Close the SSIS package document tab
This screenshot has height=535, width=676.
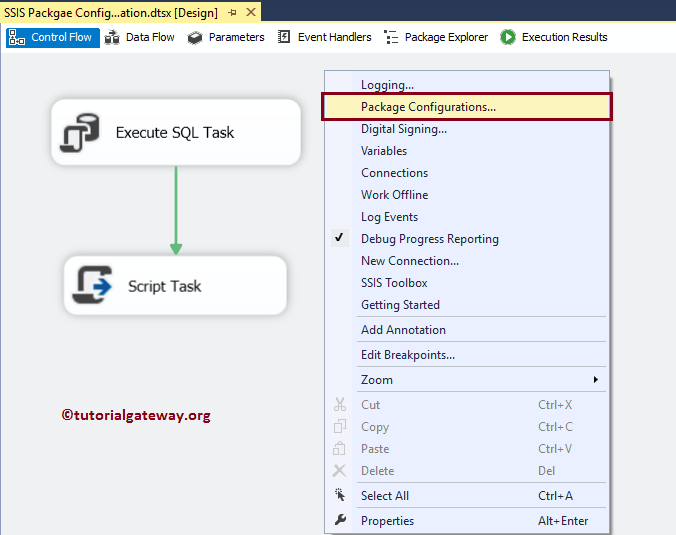pyautogui.click(x=251, y=13)
